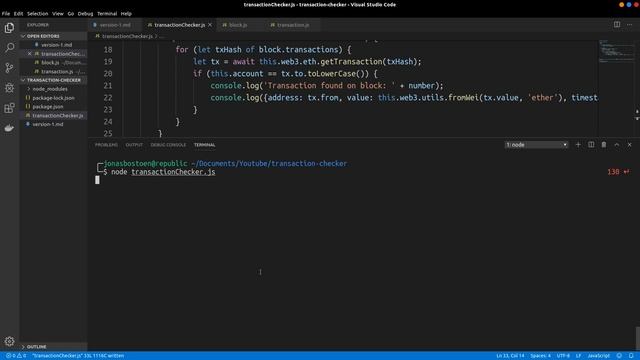Open errors and warnings count in status bar
Screen dimensions: 640x360
(x=16, y=356)
